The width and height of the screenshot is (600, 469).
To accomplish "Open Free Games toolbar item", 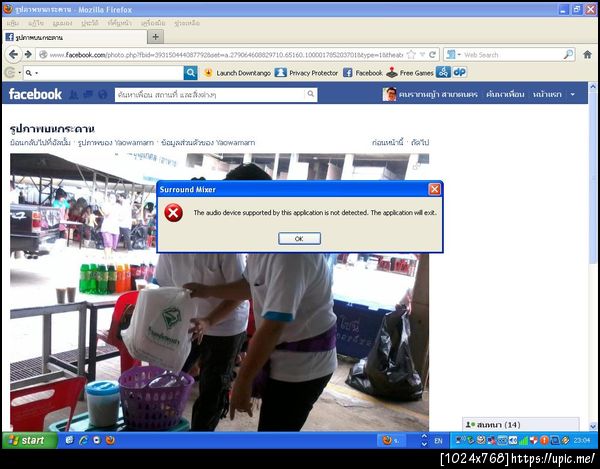I will tap(409, 73).
